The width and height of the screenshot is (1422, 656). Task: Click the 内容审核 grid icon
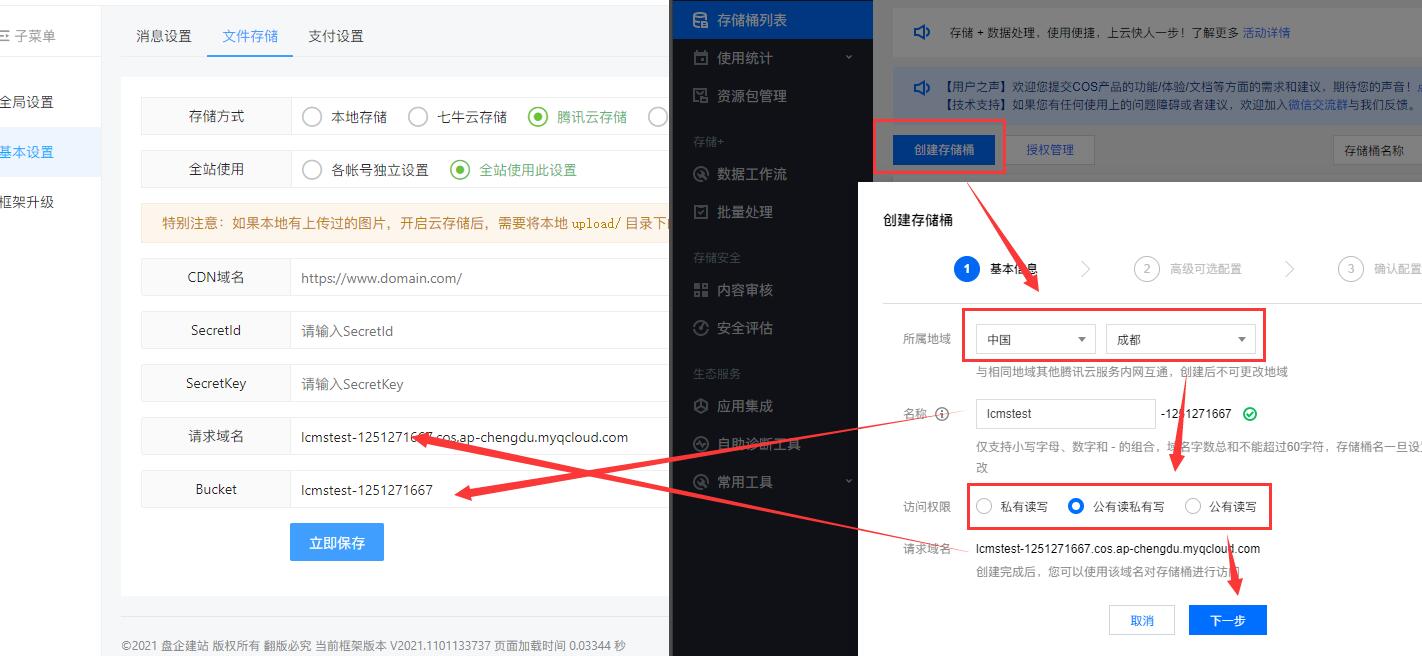coord(701,290)
